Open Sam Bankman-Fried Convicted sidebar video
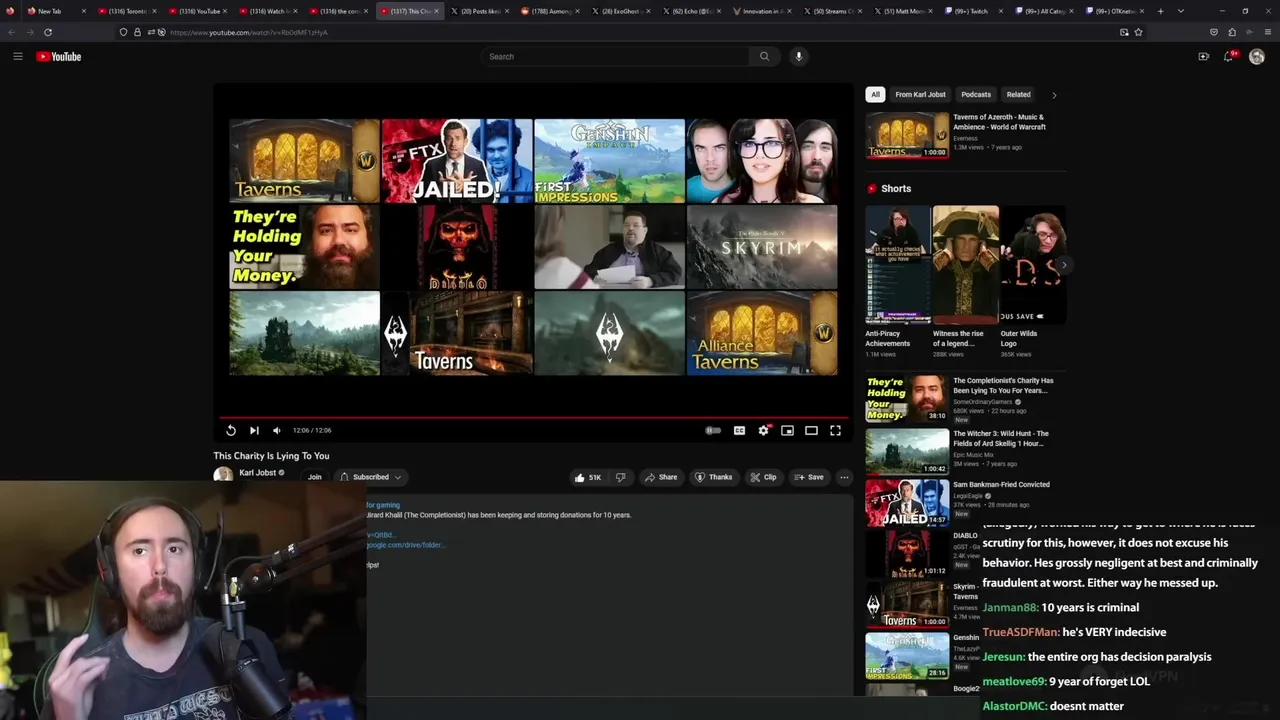Screen dimensions: 1280x720 [907, 503]
